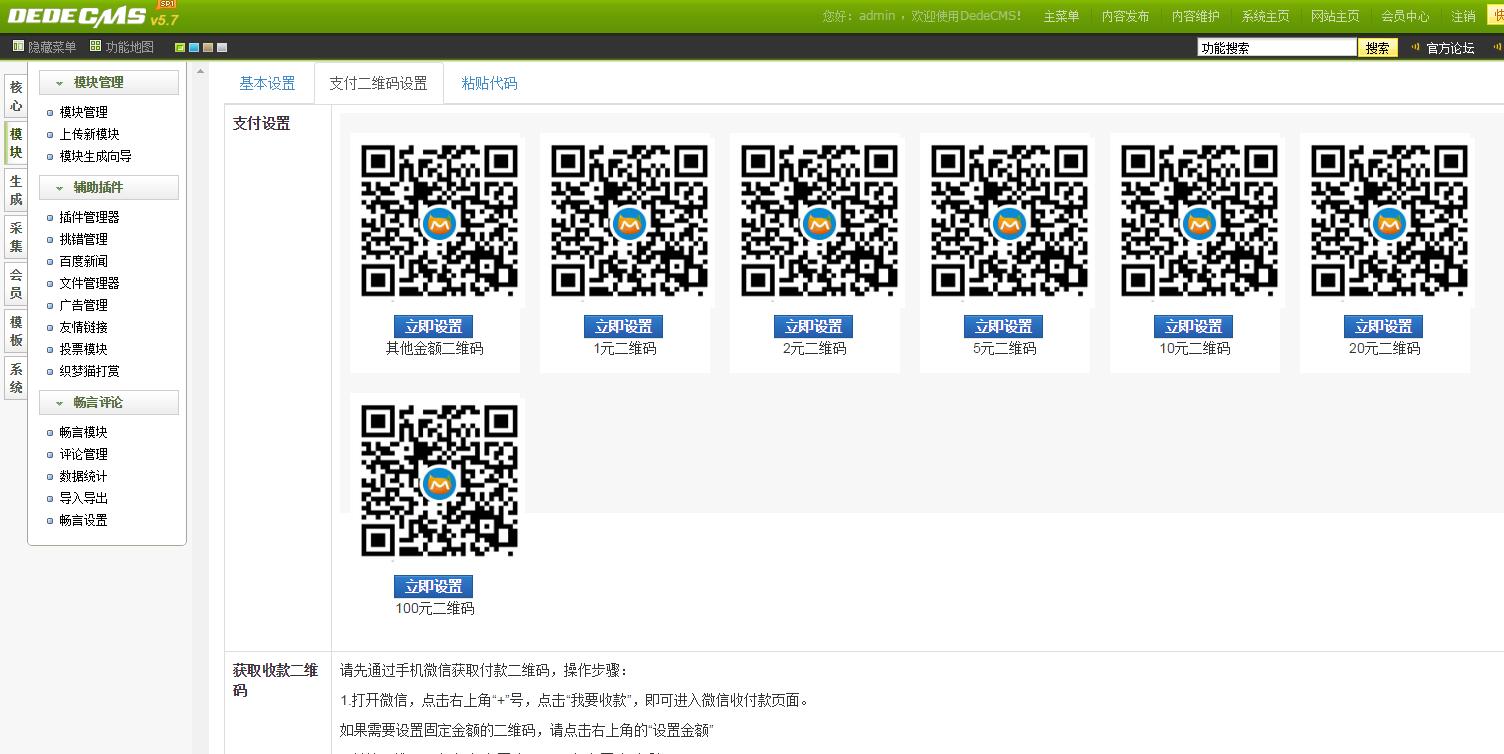Open 挑错管理 in the sidebar
Image resolution: width=1504 pixels, height=754 pixels.
coord(83,239)
